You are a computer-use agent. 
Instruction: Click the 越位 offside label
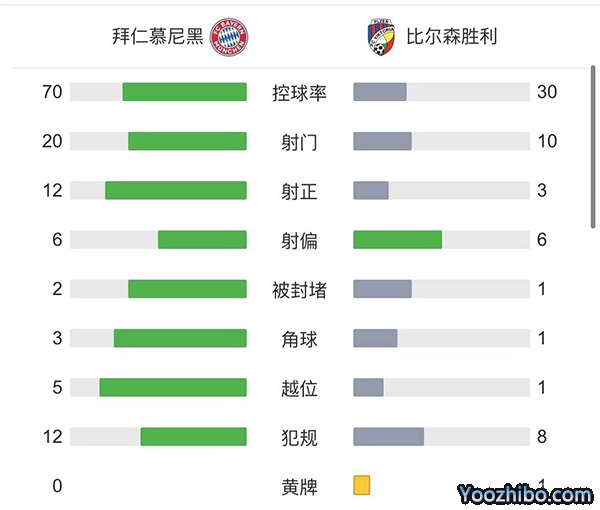(299, 387)
